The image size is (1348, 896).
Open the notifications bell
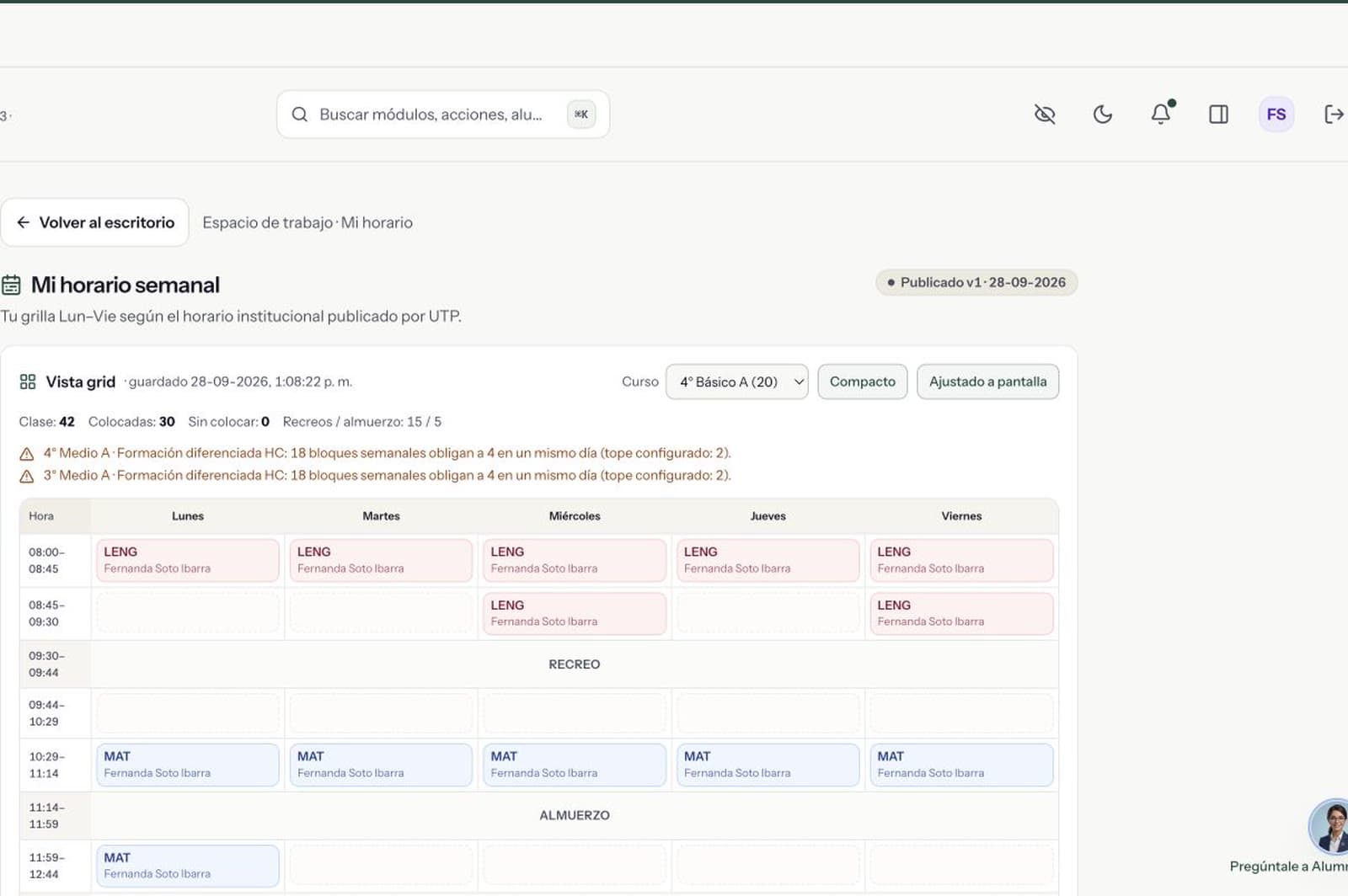1161,114
